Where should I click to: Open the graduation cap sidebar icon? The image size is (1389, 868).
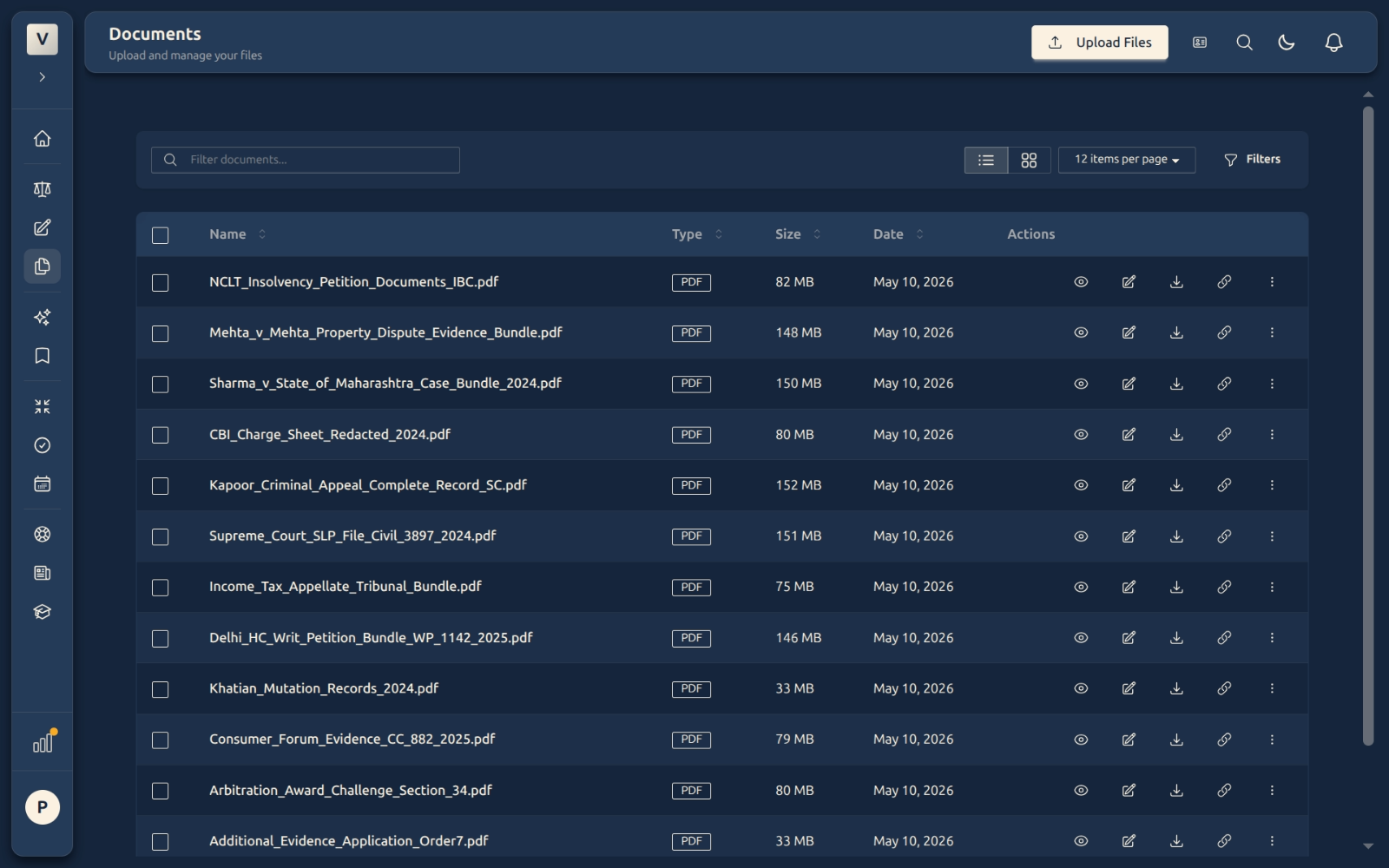click(x=42, y=612)
